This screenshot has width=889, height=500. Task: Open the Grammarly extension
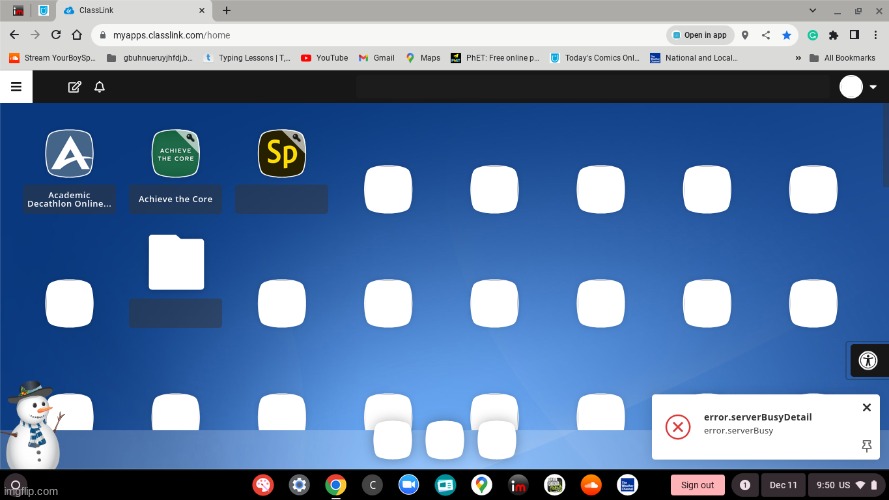tap(812, 35)
